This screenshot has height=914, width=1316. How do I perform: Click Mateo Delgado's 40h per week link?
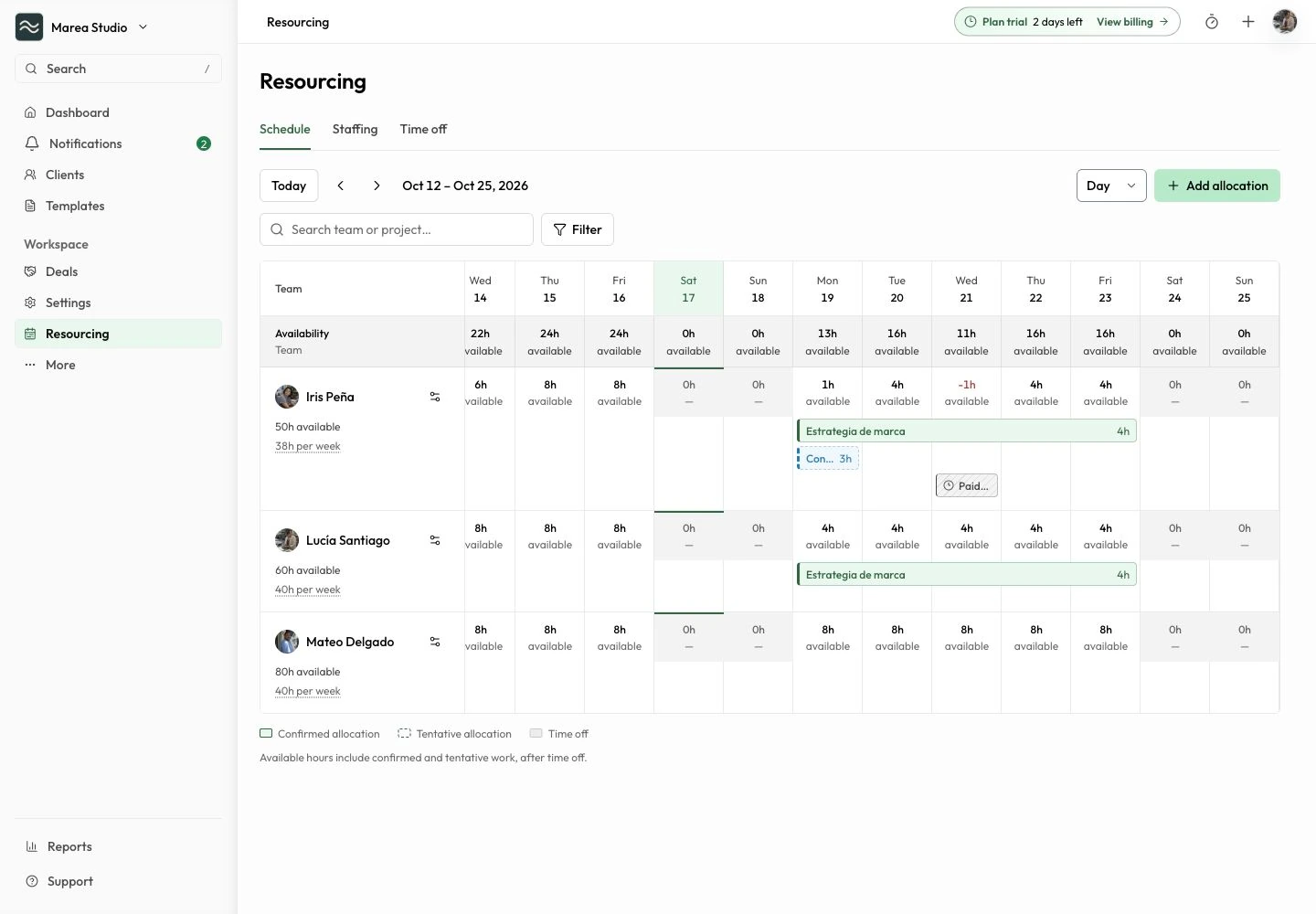click(x=308, y=691)
